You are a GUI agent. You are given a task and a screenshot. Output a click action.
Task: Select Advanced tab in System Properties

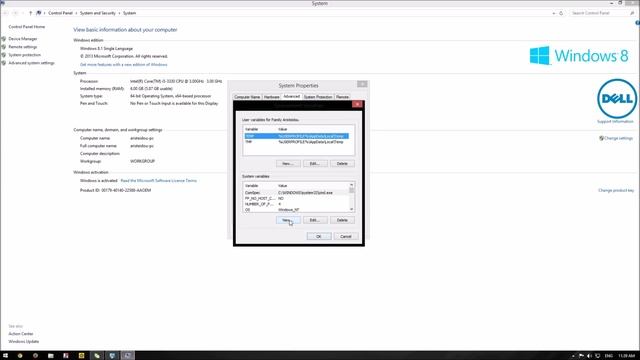[x=291, y=97]
